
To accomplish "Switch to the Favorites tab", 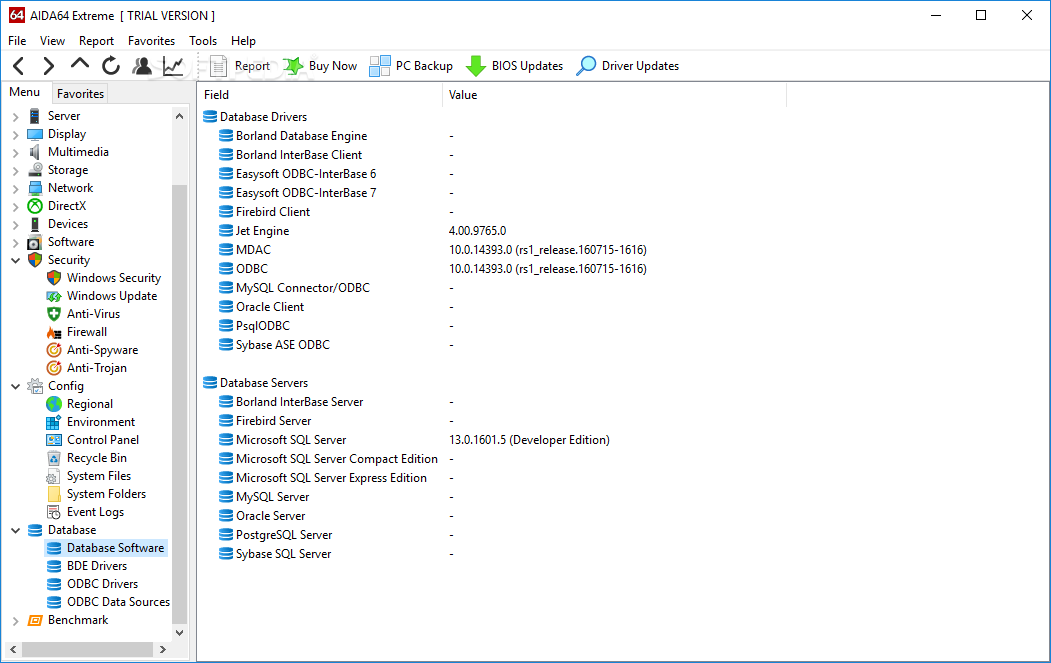I will point(80,94).
